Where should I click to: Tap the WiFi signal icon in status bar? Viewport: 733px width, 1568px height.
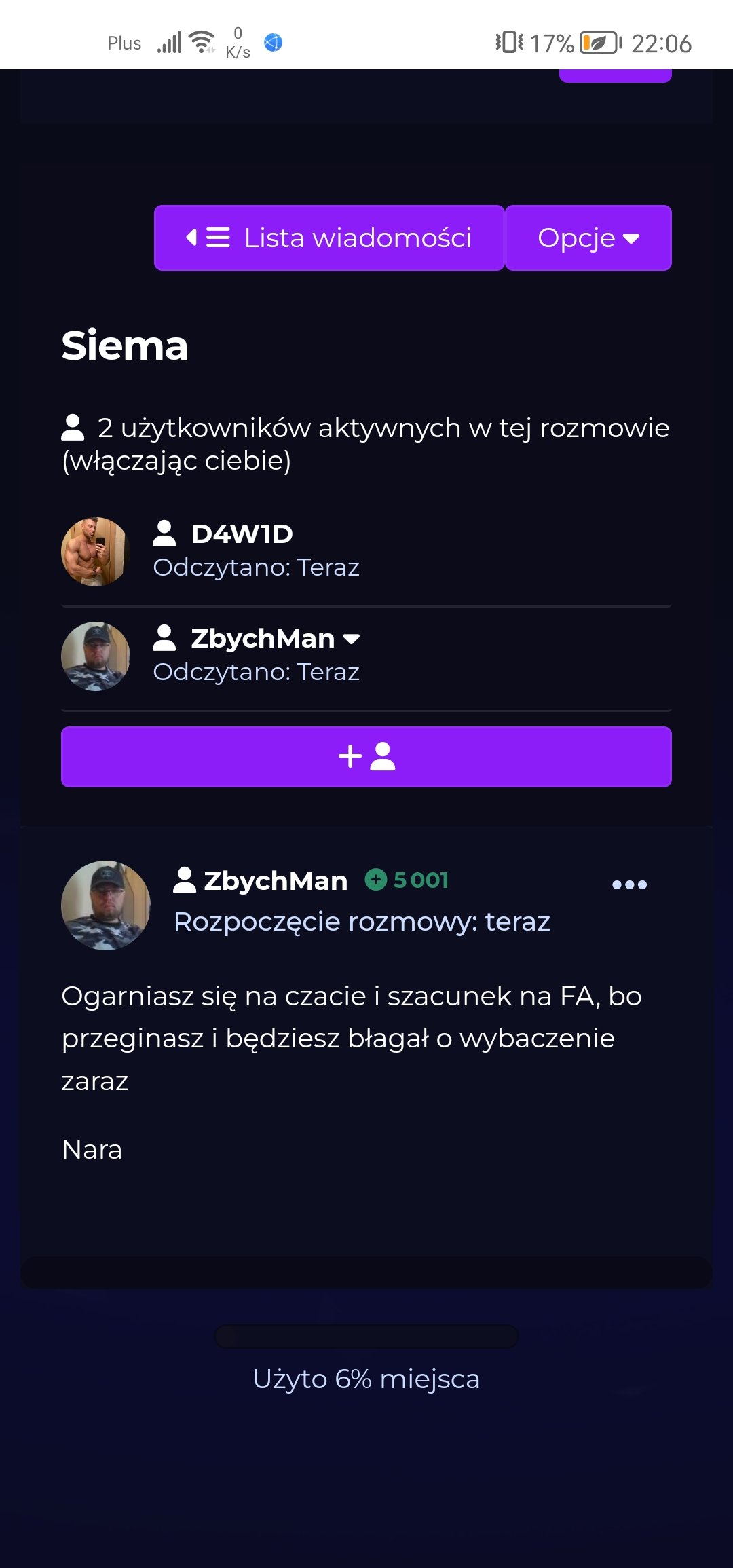(x=202, y=42)
